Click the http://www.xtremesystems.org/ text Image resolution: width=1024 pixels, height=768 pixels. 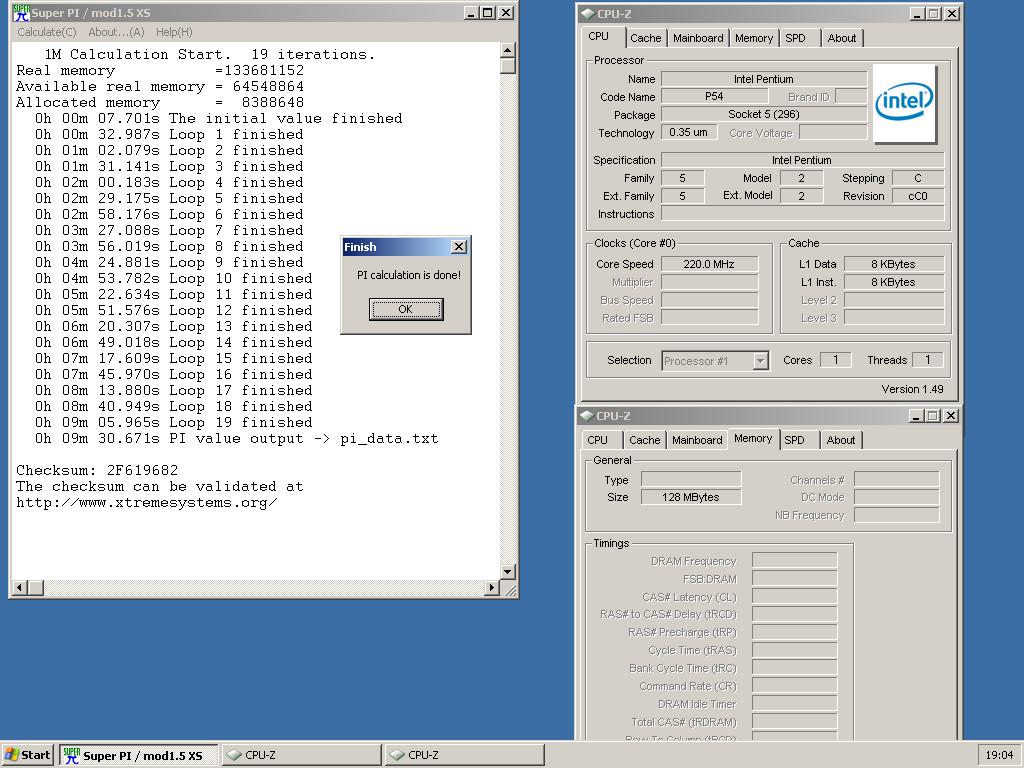pyautogui.click(x=147, y=502)
